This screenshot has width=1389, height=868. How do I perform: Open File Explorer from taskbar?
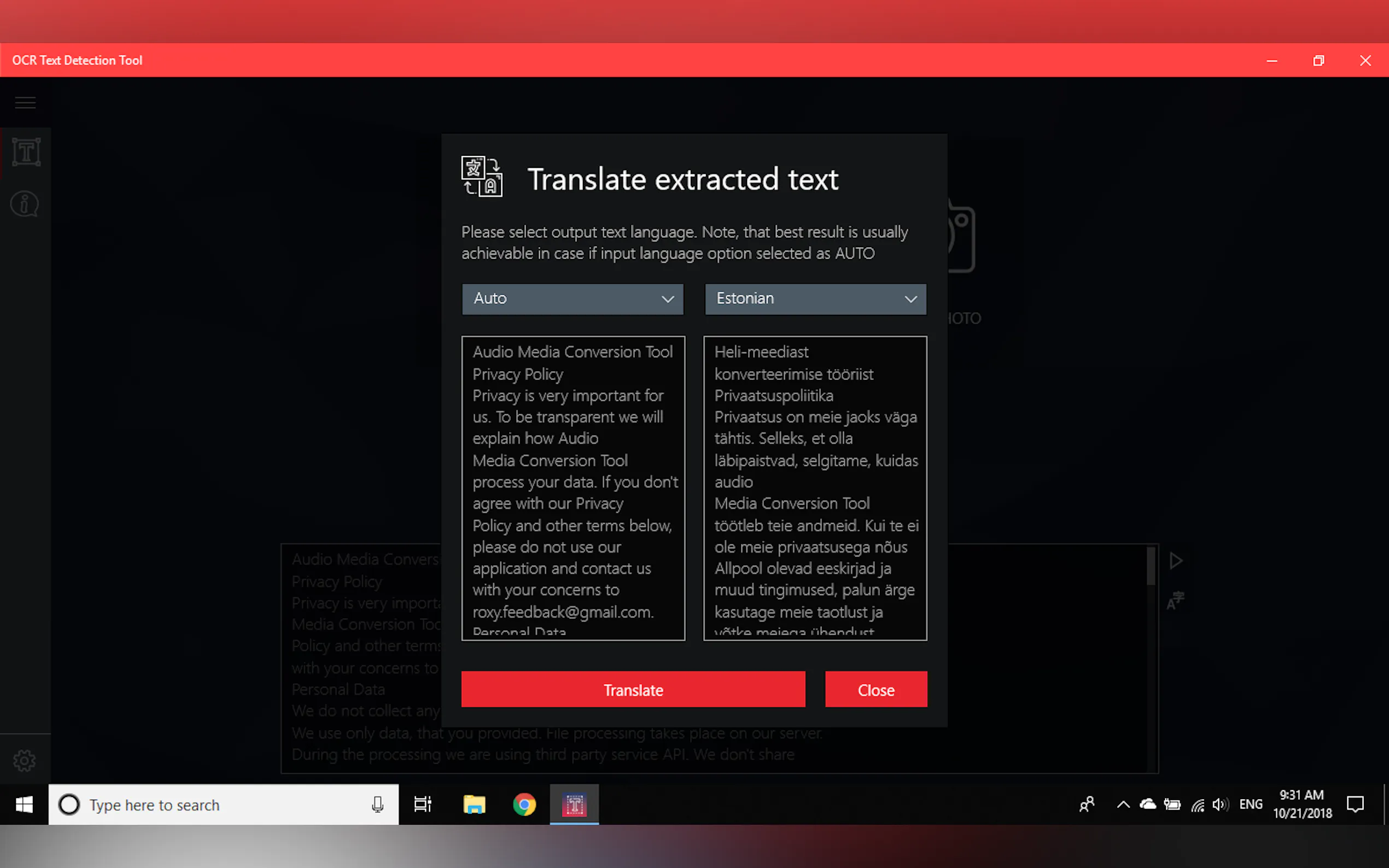click(474, 805)
